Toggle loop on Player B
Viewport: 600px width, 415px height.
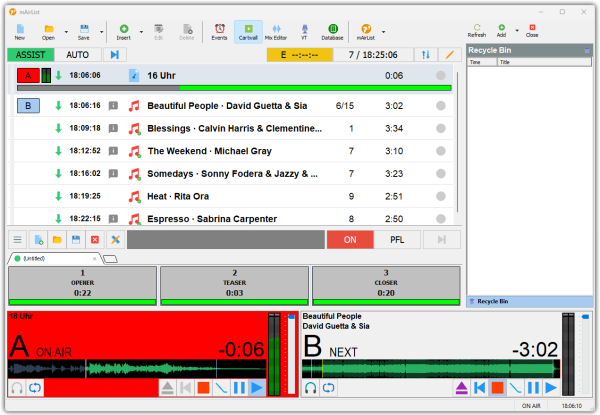(328, 388)
